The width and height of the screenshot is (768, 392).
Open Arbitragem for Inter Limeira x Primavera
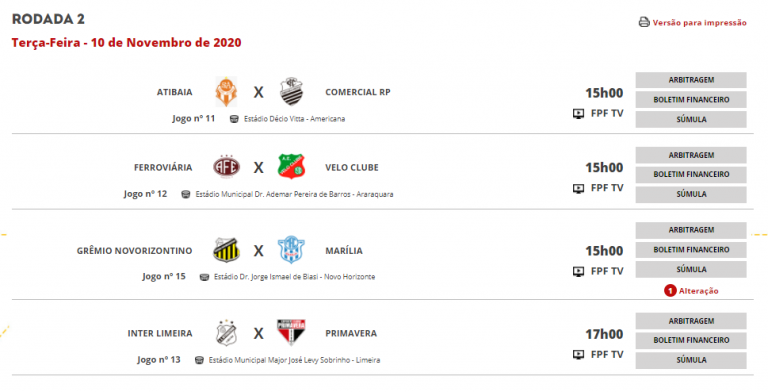pos(691,321)
